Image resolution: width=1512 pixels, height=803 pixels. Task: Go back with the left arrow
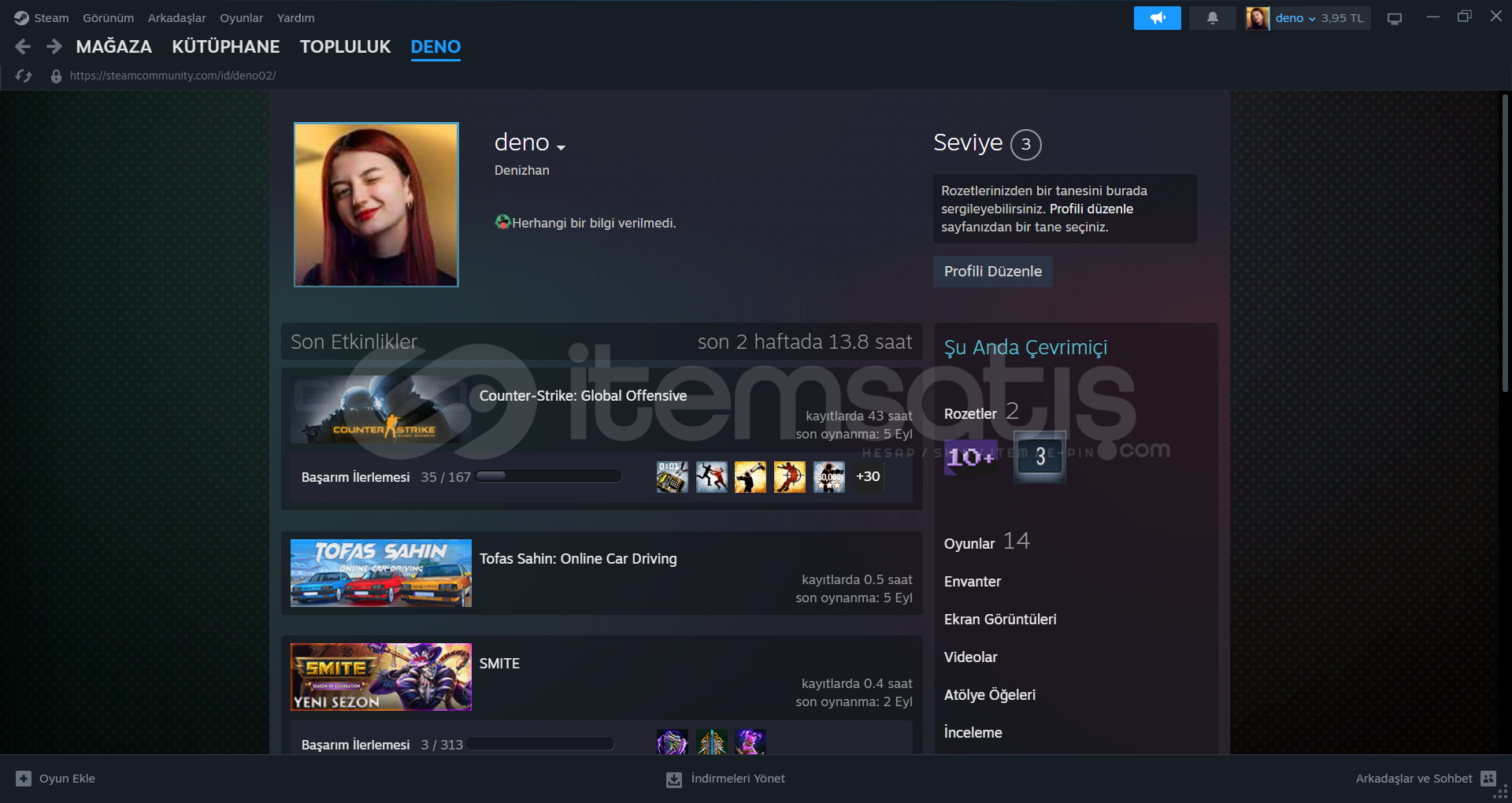[x=23, y=47]
